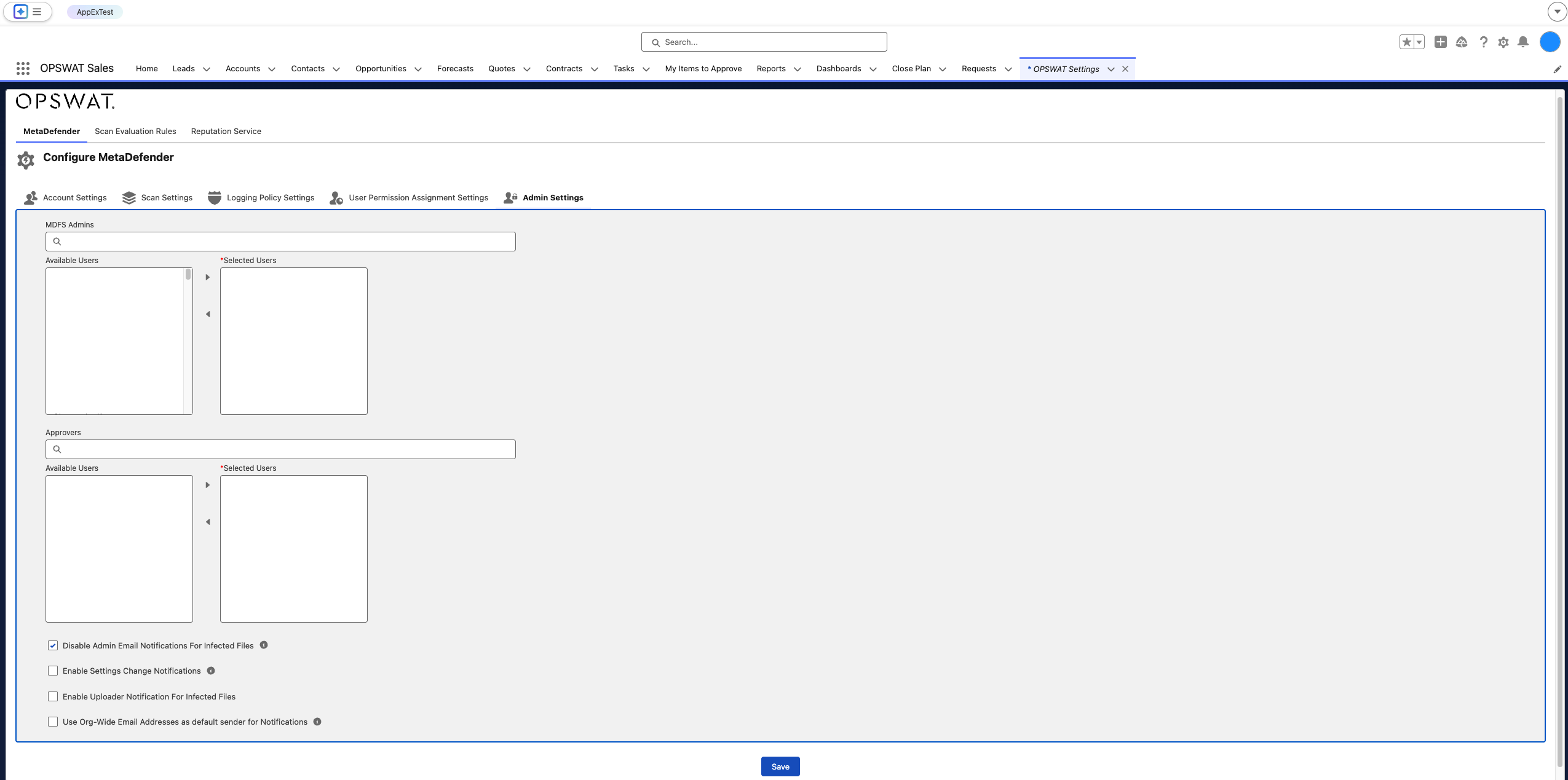Click the Save button

click(780, 766)
